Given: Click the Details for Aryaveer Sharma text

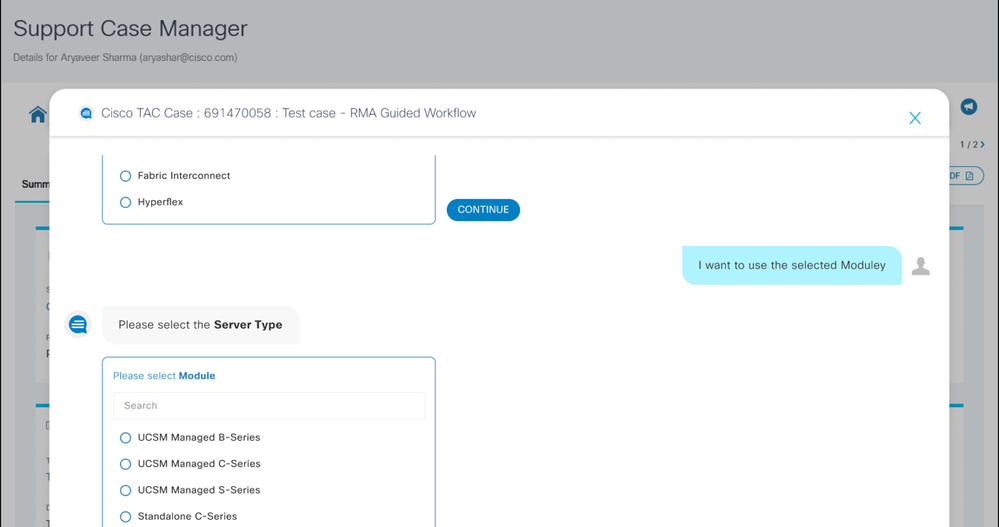Looking at the screenshot, I should (126, 57).
